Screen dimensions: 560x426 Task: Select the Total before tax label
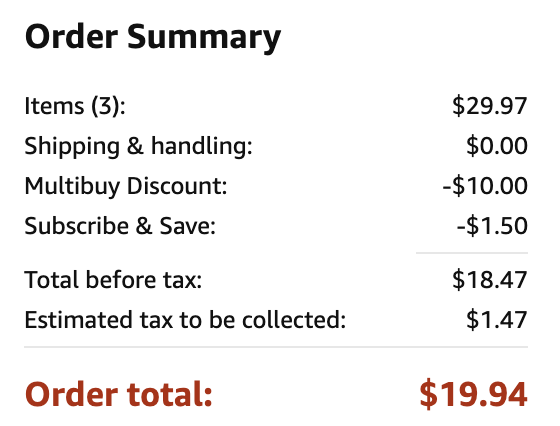pyautogui.click(x=113, y=280)
